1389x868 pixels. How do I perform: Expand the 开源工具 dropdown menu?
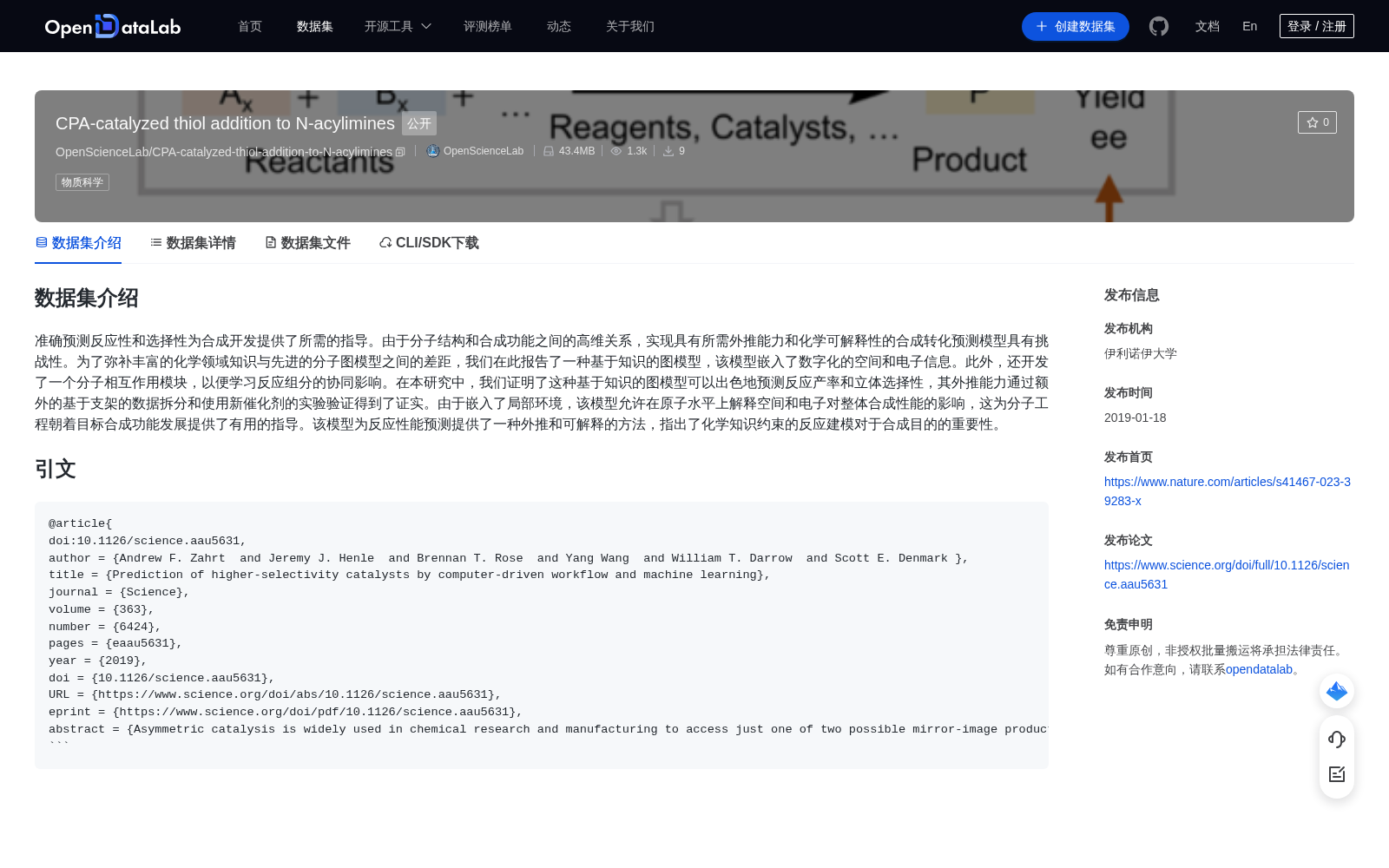click(x=398, y=26)
